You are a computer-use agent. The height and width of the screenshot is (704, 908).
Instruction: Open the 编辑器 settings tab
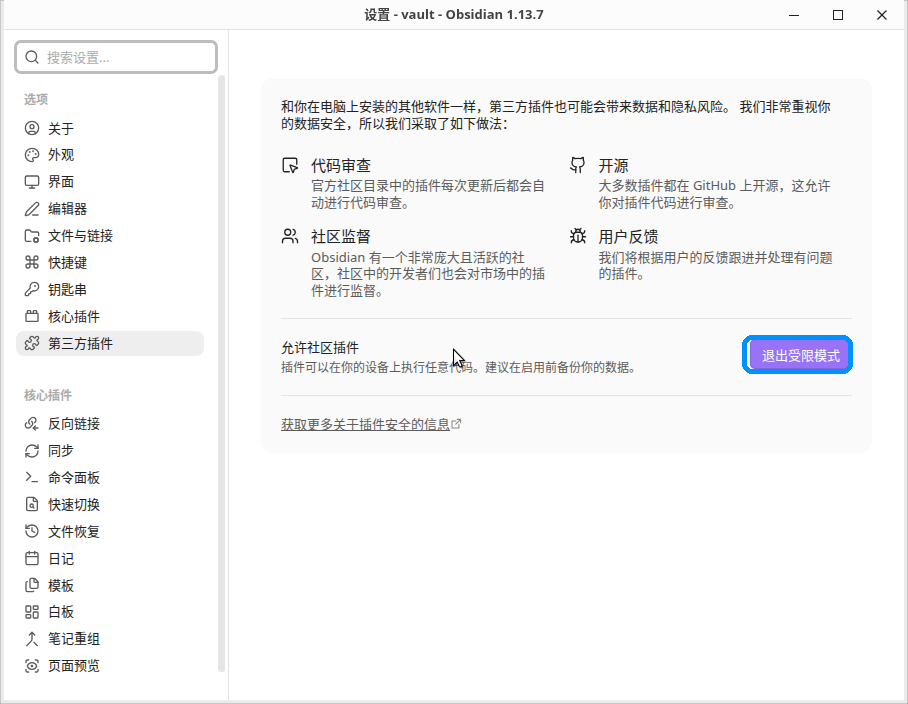click(110, 209)
